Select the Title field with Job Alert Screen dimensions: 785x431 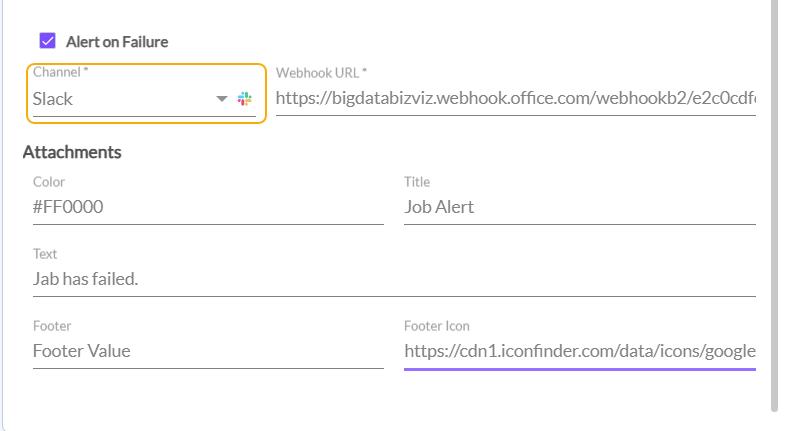[x=579, y=208]
